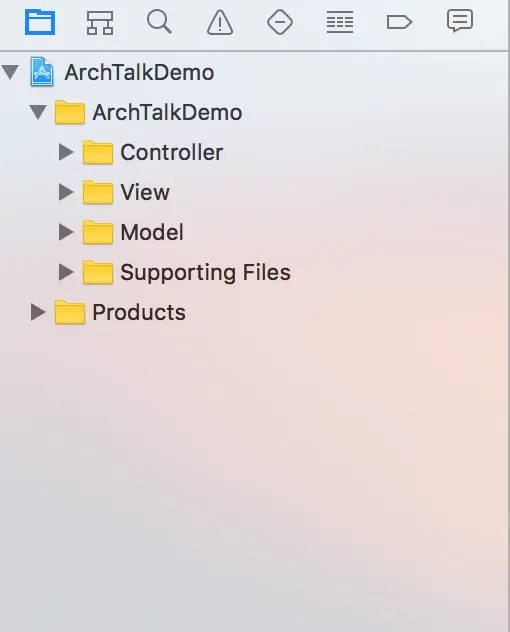
Task: Open the Breakpoint navigator tag icon
Action: (399, 22)
